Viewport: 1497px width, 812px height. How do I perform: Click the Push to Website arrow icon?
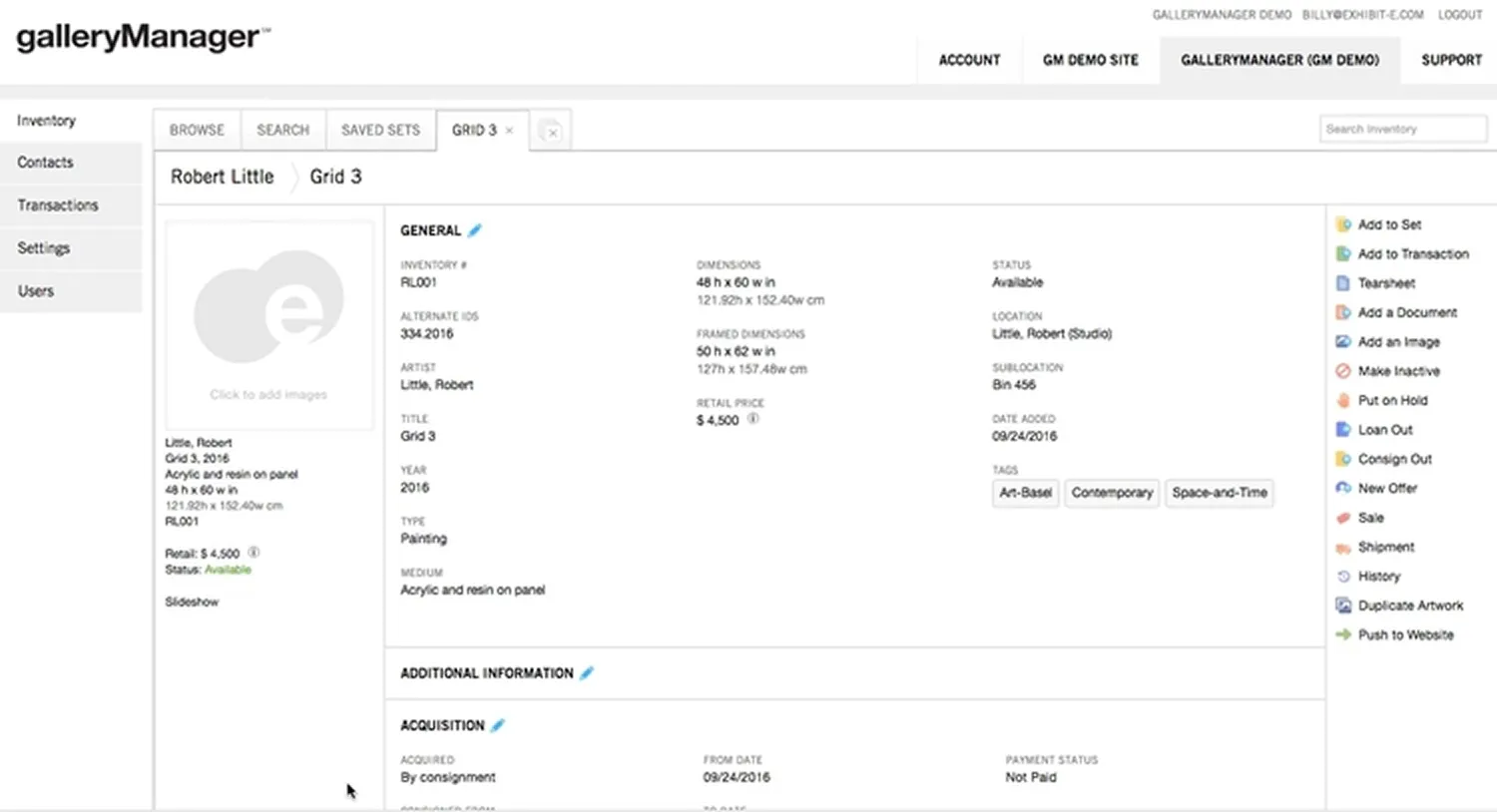(x=1343, y=634)
